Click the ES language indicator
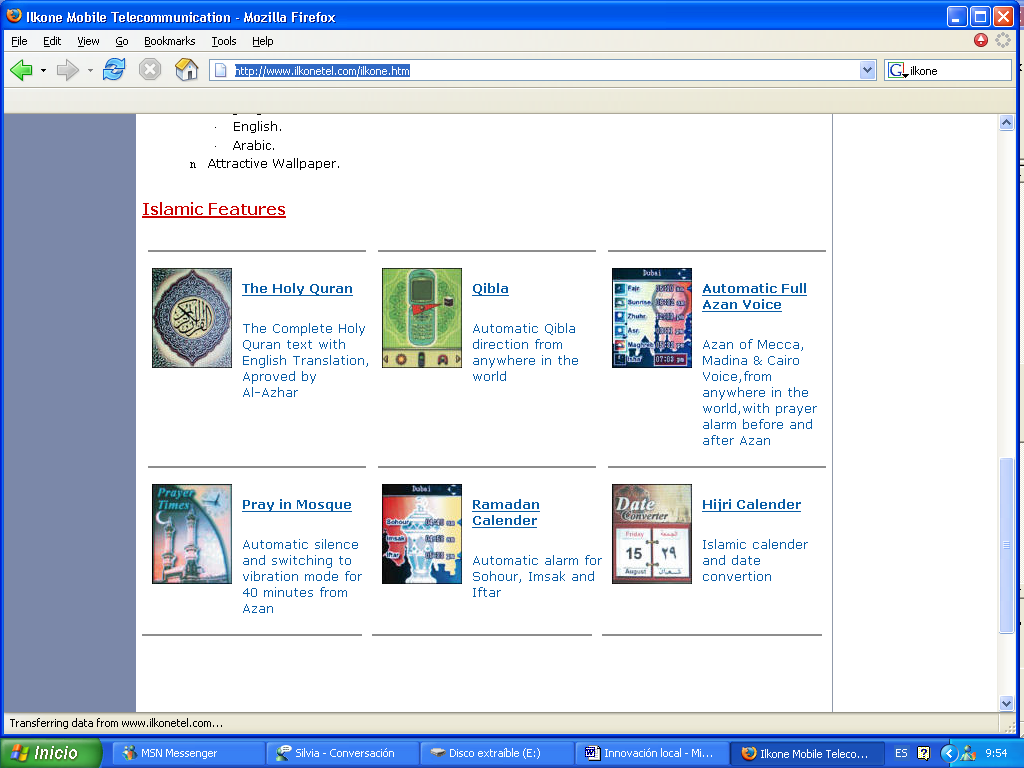This screenshot has height=768, width=1024. click(901, 753)
